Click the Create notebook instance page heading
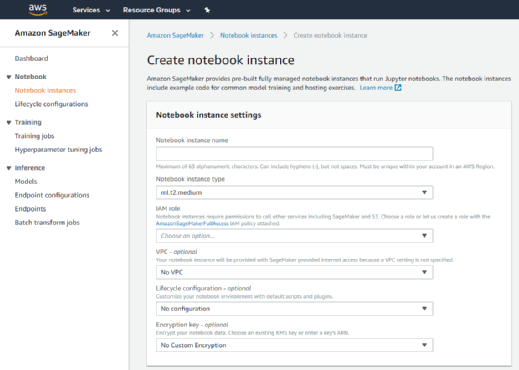Screen dimensions: 519x370 coord(221,60)
